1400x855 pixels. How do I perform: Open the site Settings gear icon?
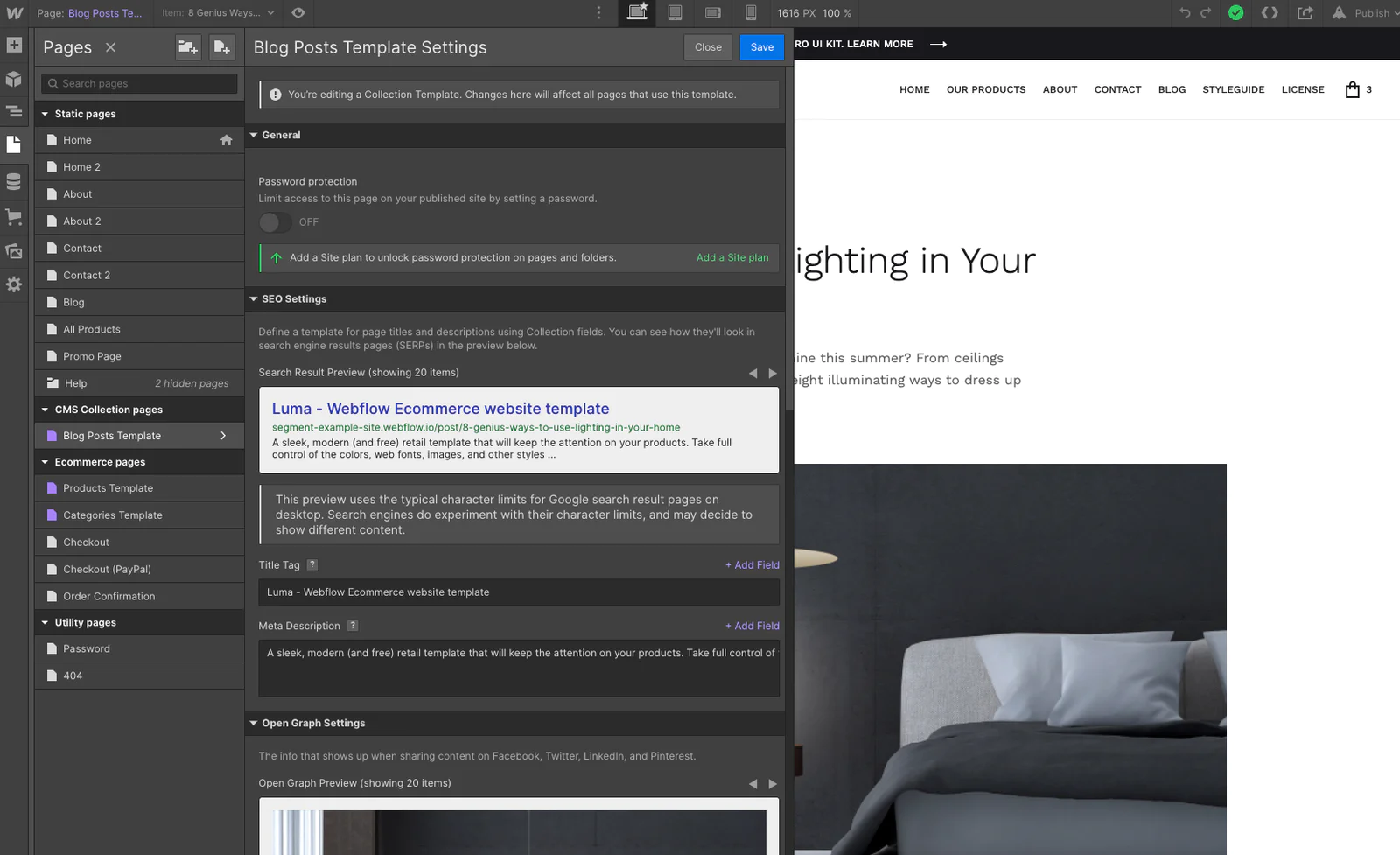tap(14, 284)
